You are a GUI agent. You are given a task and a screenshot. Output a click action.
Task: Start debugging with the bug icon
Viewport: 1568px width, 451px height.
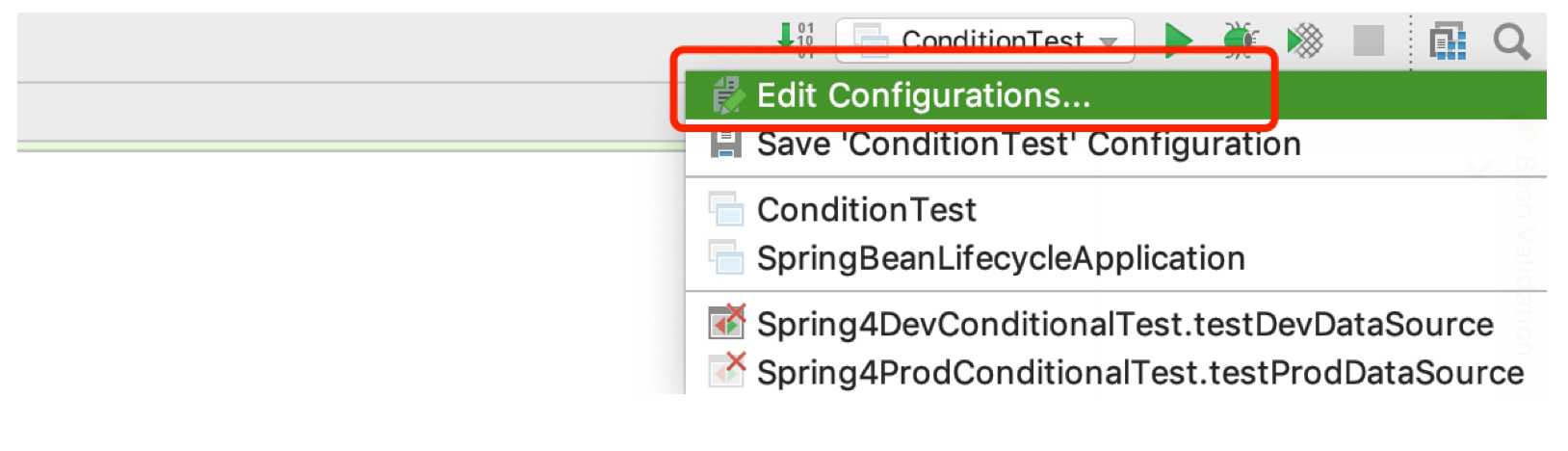click(x=1241, y=40)
